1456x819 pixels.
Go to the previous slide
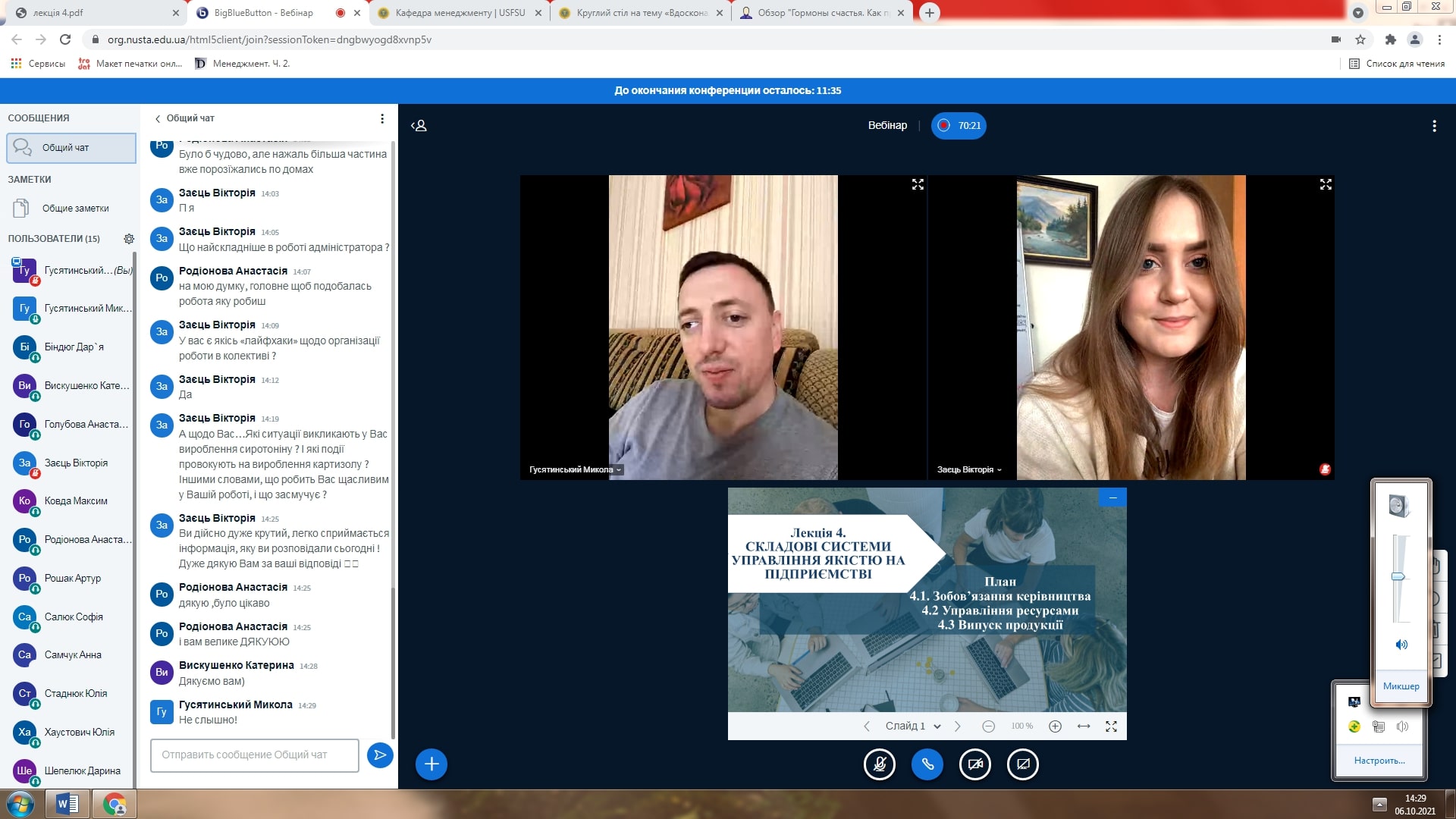tap(867, 726)
